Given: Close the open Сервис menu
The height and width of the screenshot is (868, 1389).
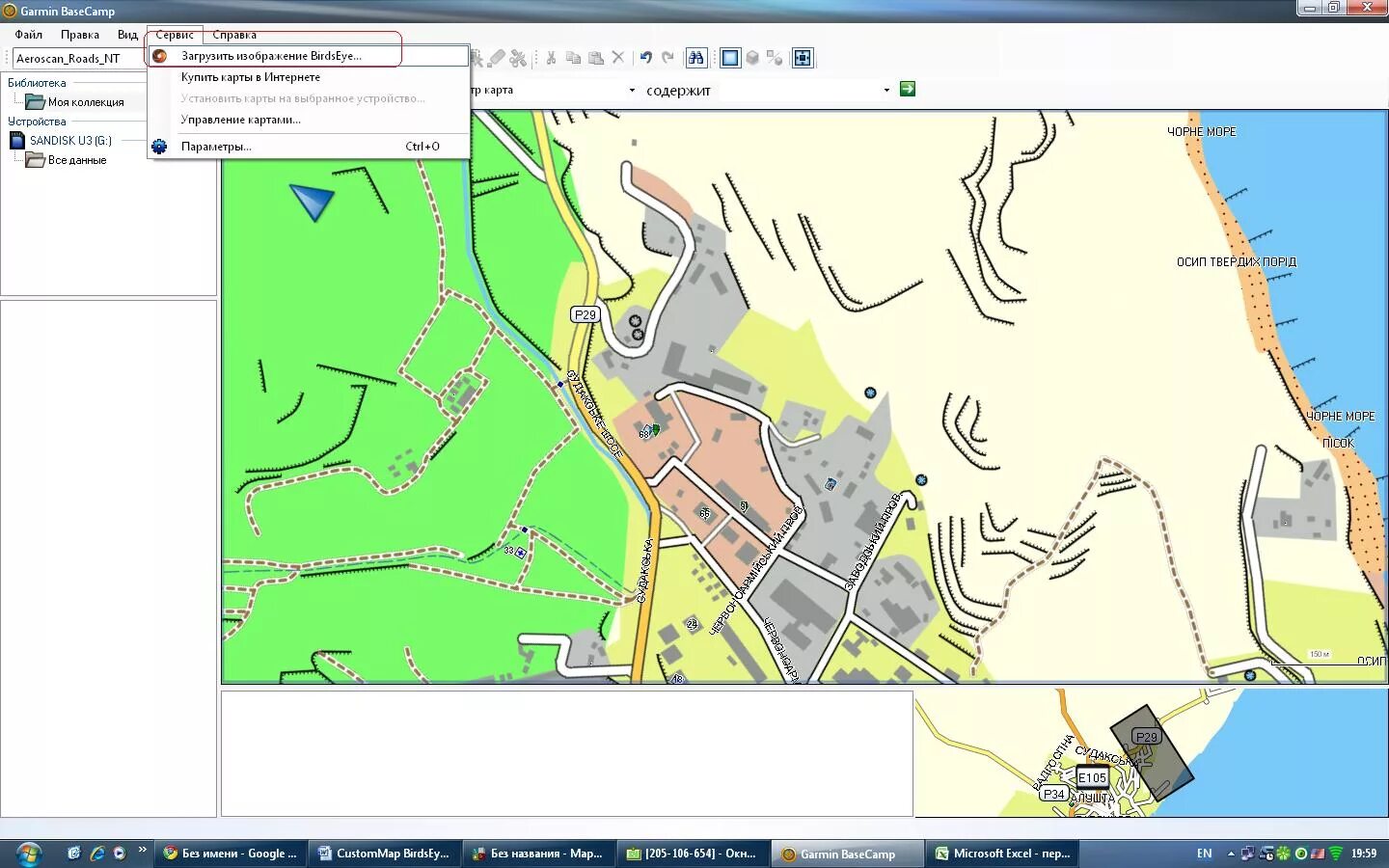Looking at the screenshot, I should [x=175, y=35].
